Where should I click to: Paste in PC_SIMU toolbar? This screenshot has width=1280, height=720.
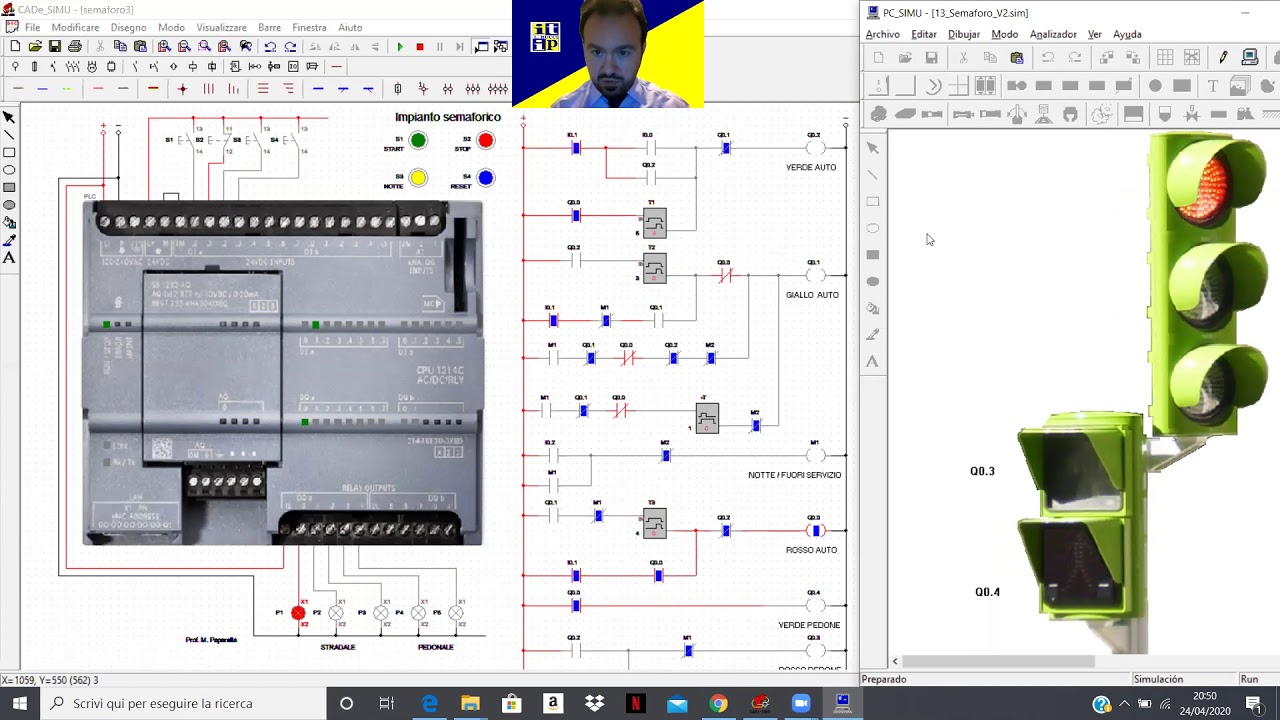click(1017, 58)
